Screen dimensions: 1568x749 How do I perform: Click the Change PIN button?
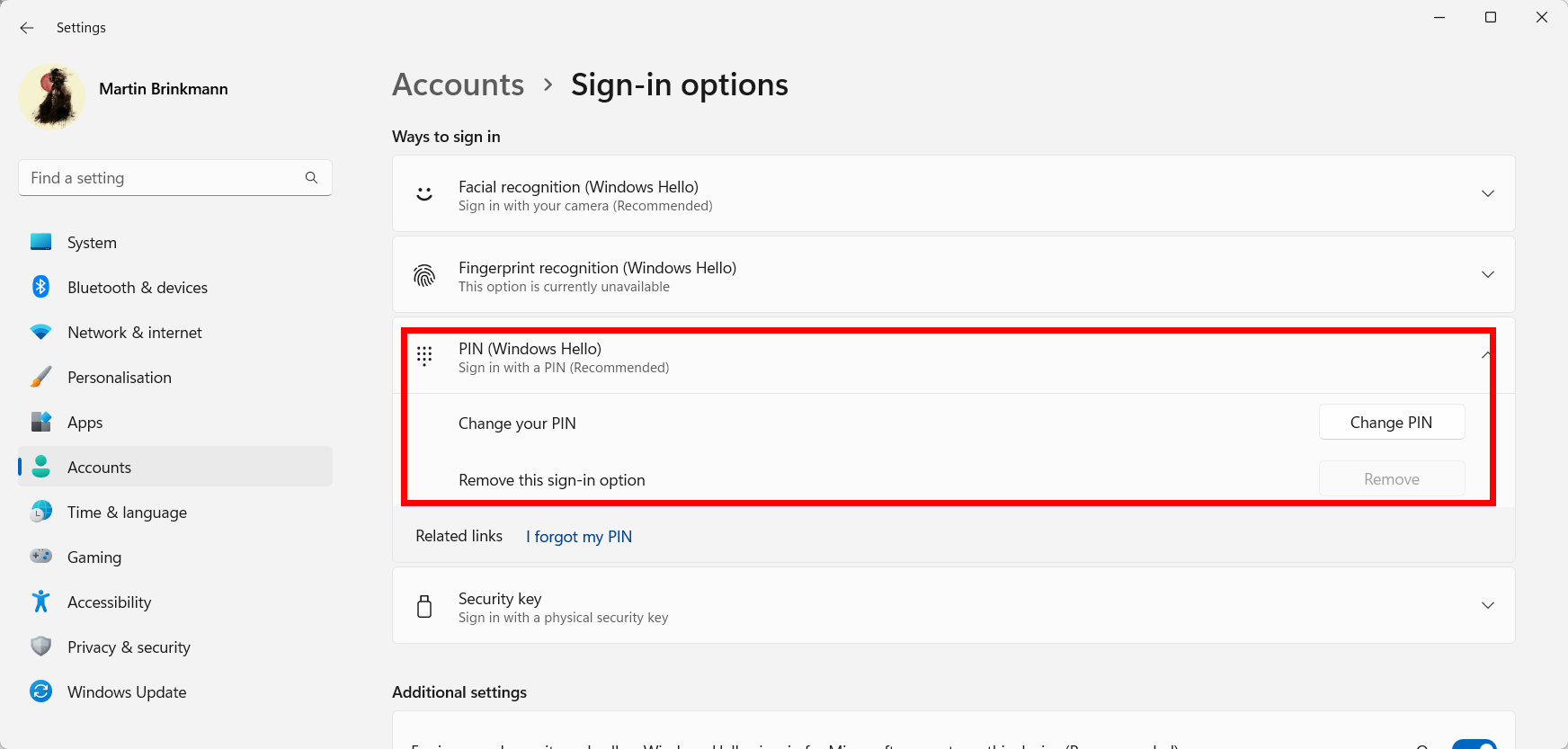coord(1392,423)
